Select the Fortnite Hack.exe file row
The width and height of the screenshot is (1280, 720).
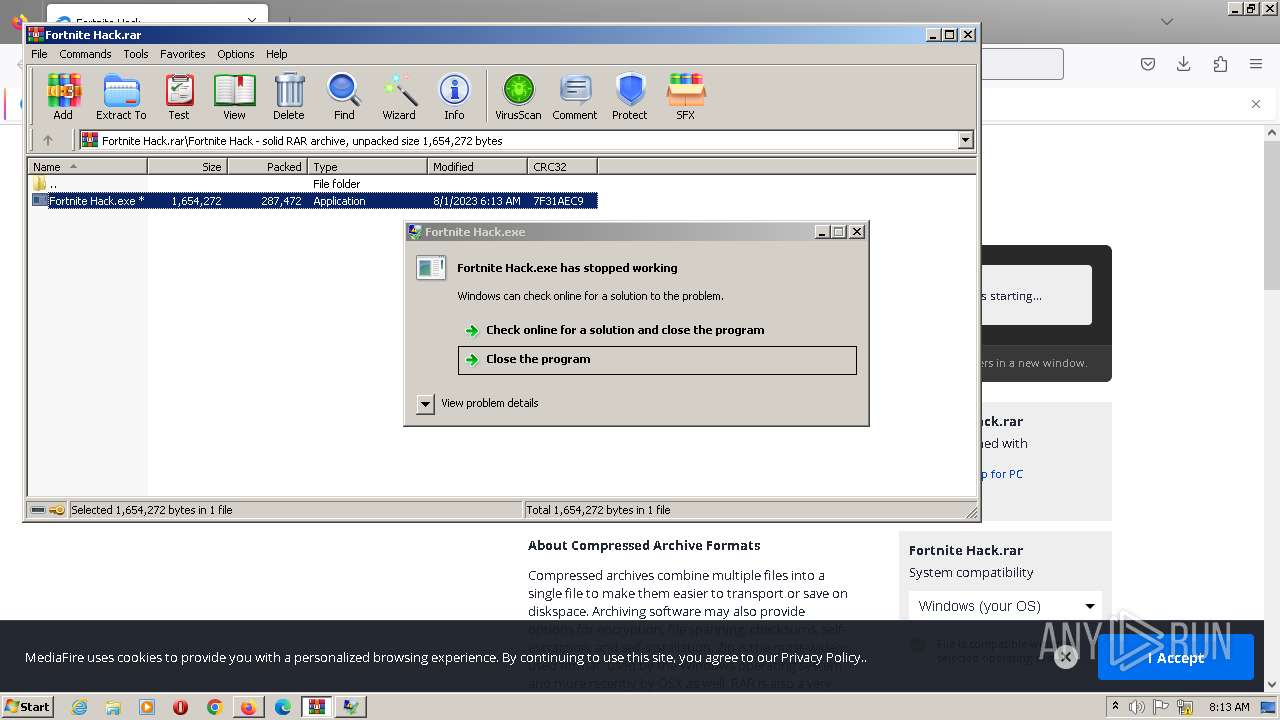pos(313,201)
